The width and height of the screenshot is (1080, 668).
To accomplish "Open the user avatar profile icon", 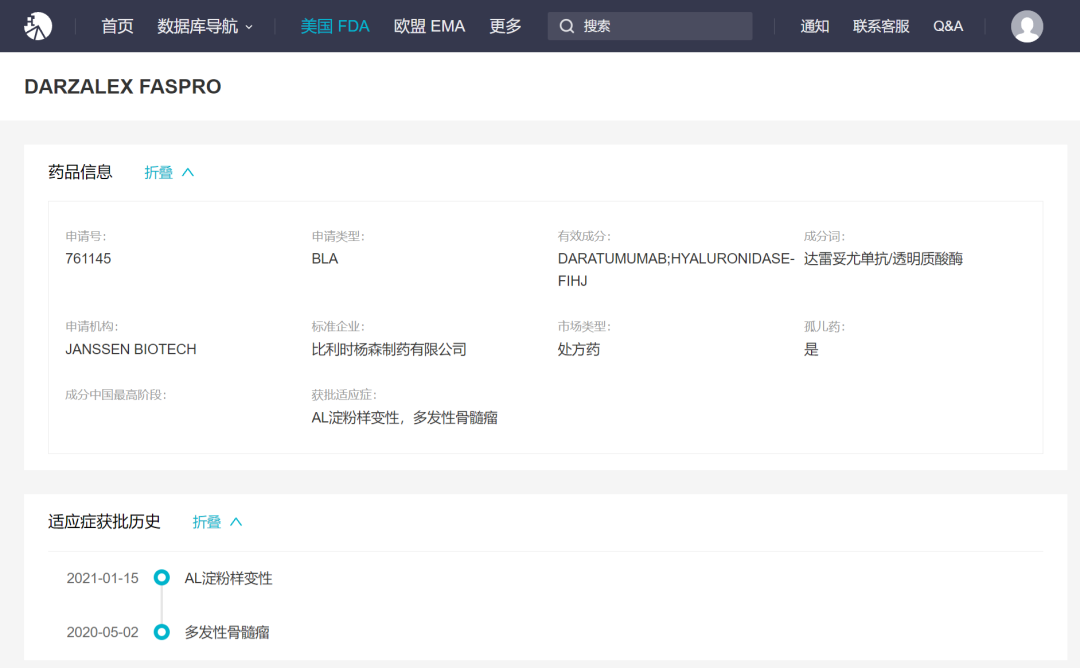I will coord(1026,26).
